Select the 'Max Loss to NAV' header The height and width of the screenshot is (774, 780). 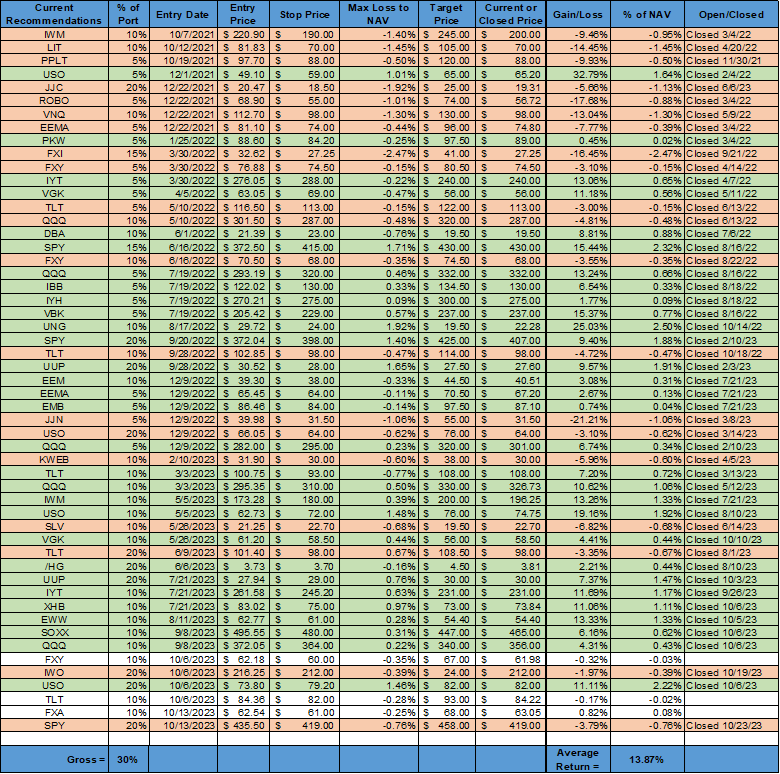[379, 14]
